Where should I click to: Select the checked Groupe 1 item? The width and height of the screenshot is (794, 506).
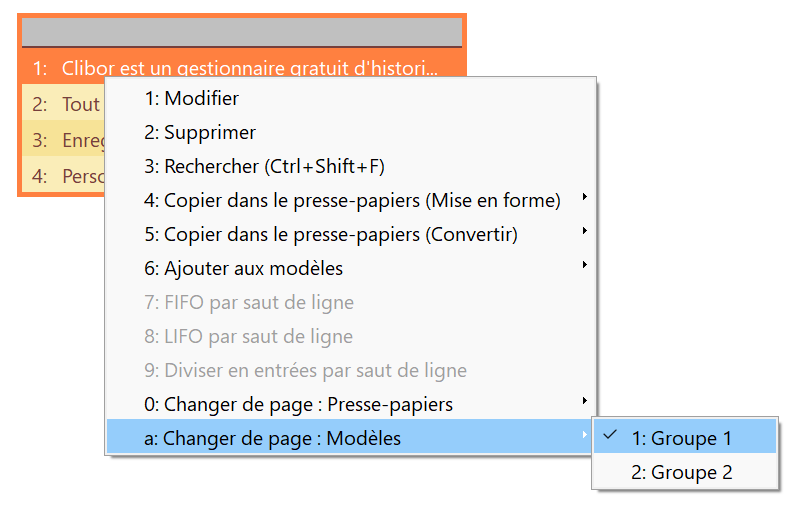685,436
